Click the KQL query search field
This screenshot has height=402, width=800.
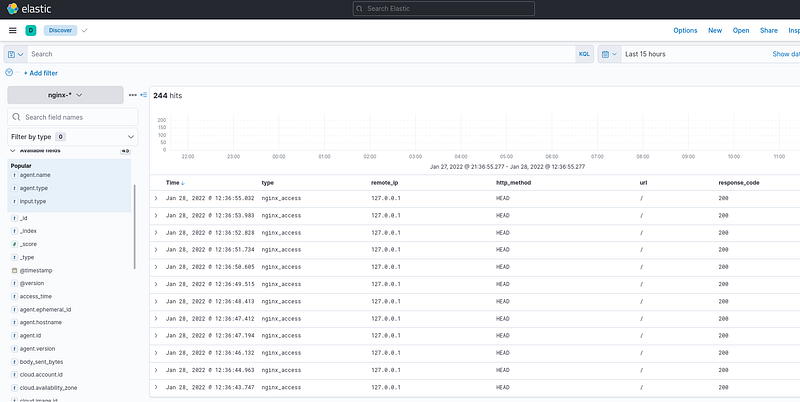301,54
